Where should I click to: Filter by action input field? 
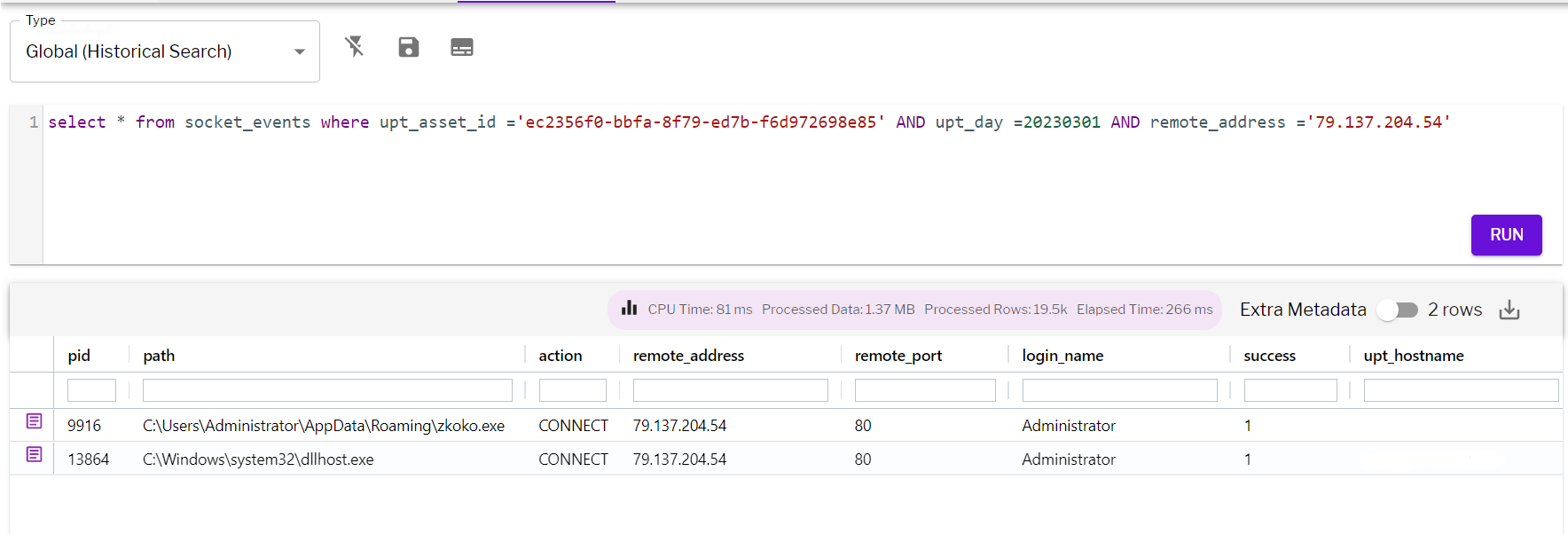click(572, 390)
